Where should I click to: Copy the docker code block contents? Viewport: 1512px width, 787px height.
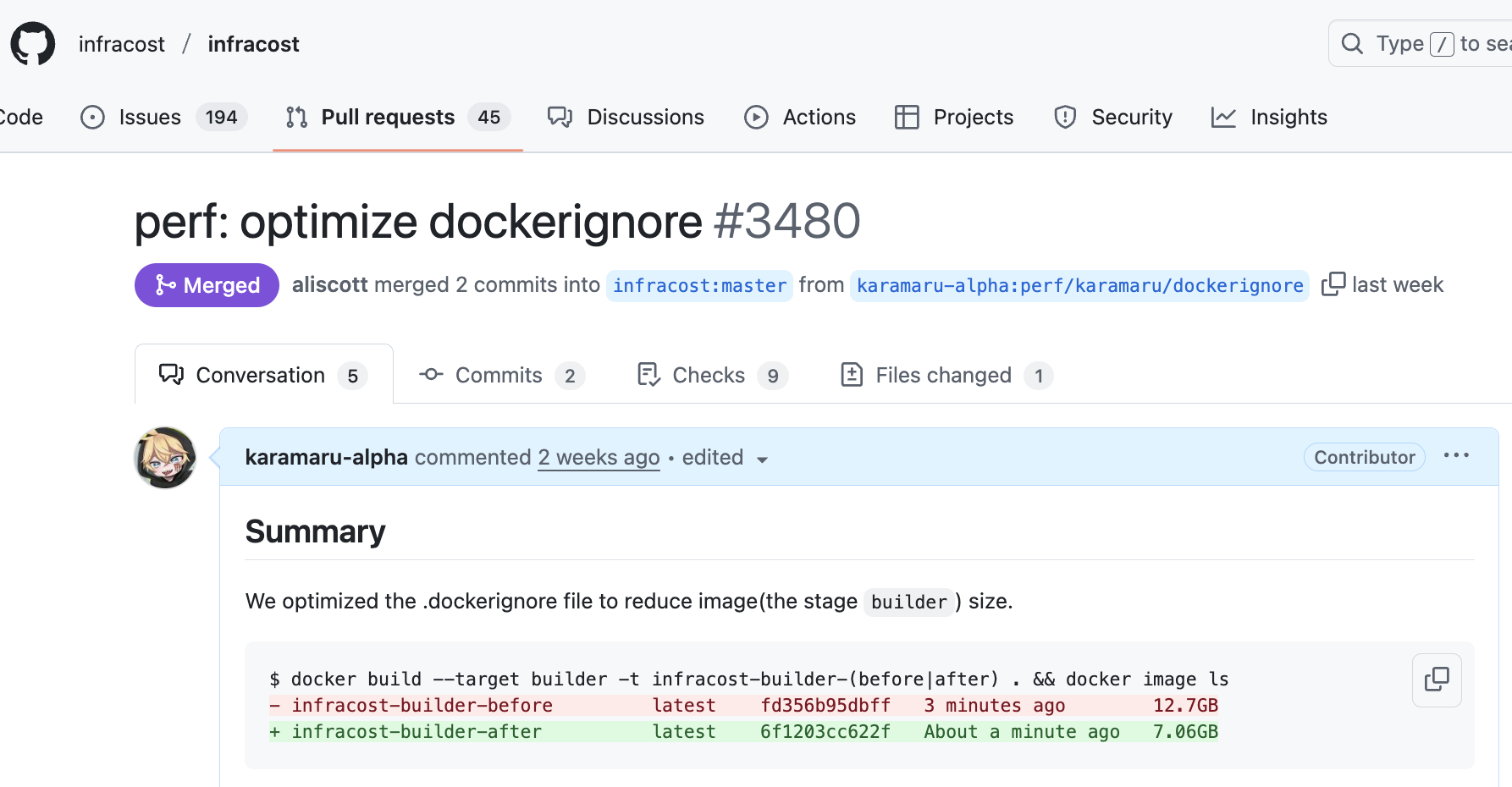(1436, 680)
